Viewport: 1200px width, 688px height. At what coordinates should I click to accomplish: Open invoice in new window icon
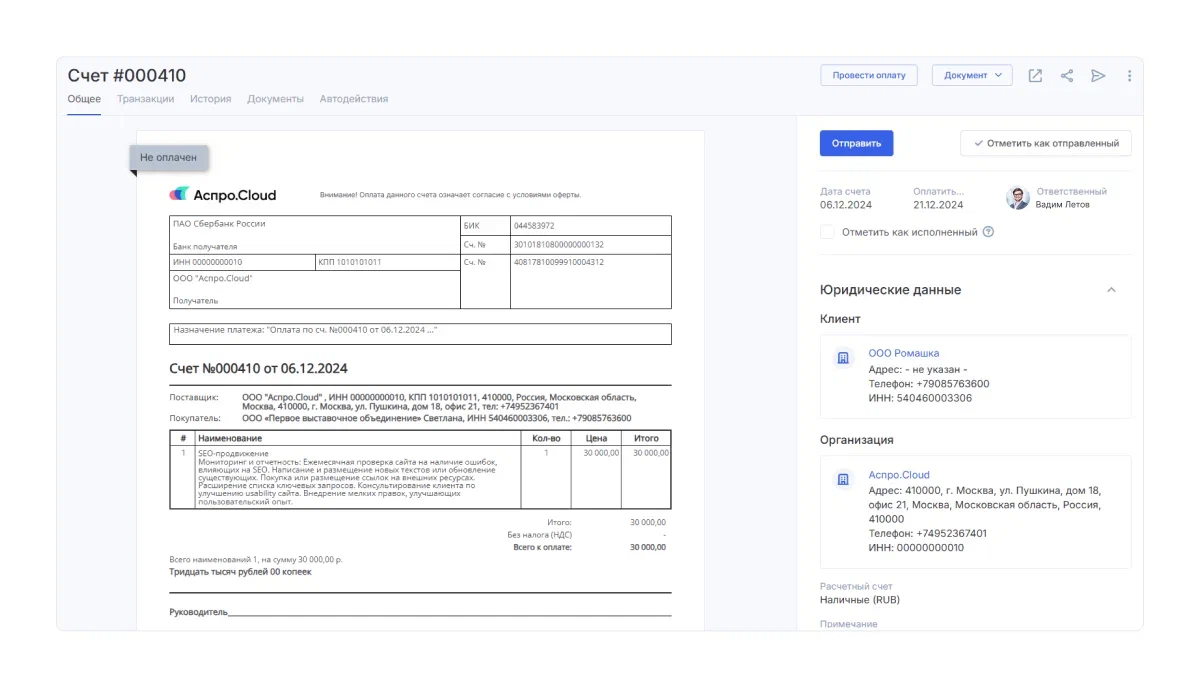point(1035,76)
